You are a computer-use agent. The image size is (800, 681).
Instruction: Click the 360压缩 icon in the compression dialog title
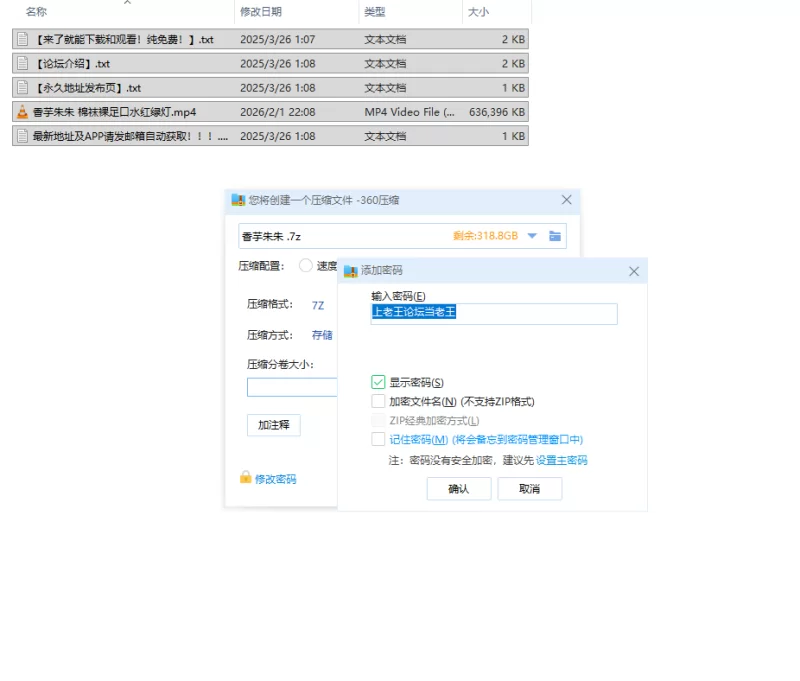tap(238, 200)
